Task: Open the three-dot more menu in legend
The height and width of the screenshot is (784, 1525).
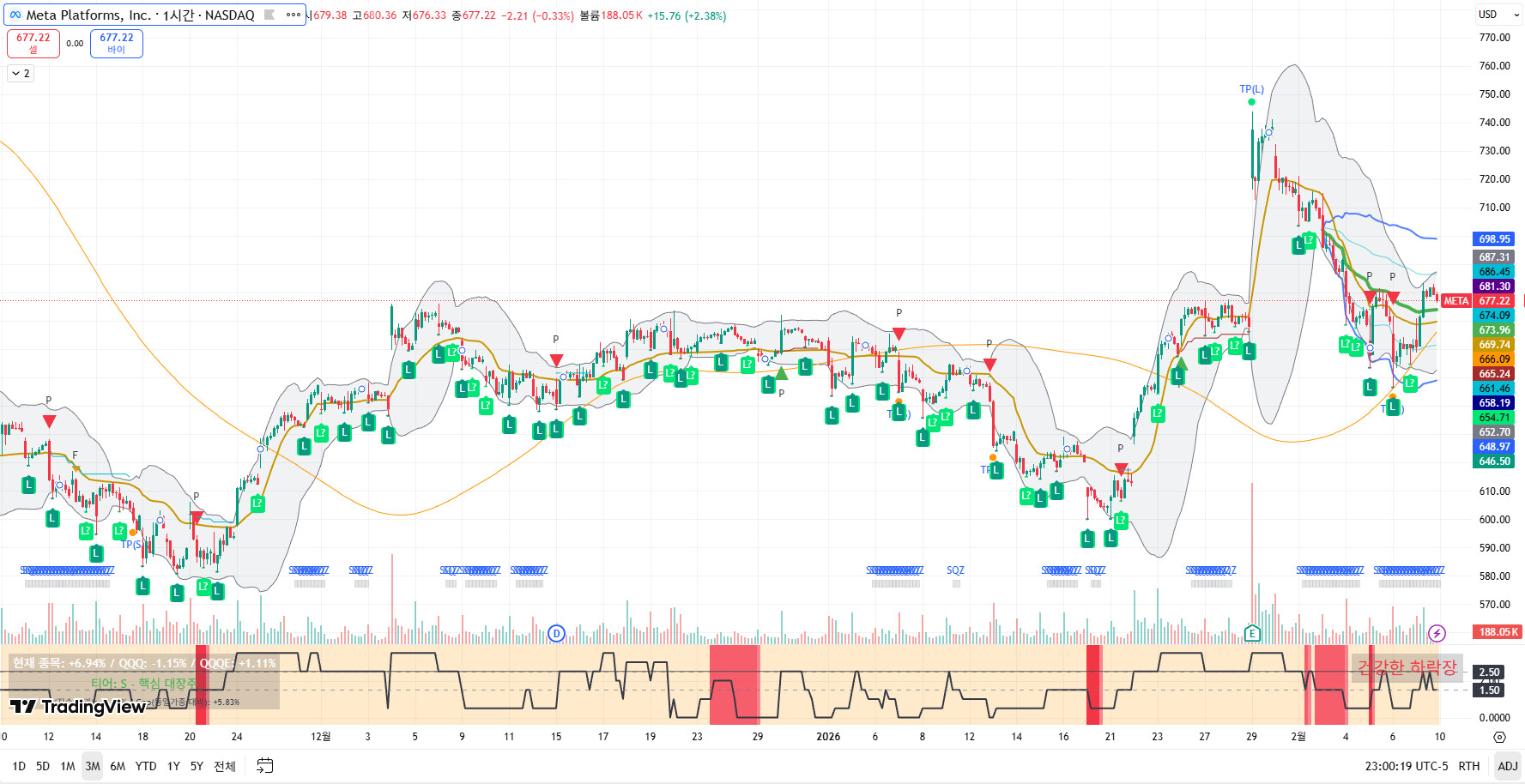Action: pyautogui.click(x=294, y=15)
